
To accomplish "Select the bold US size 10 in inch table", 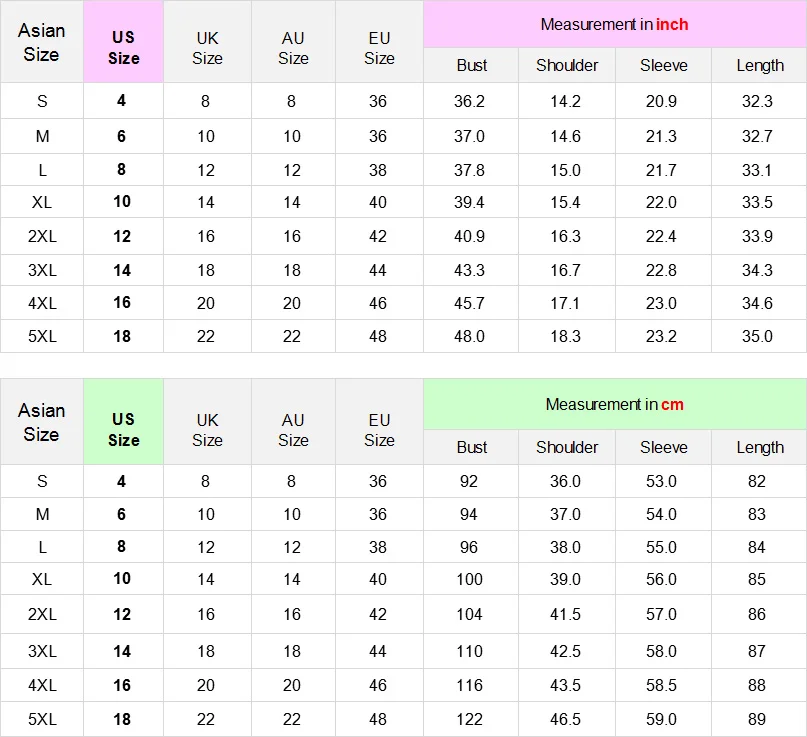I will [x=122, y=201].
